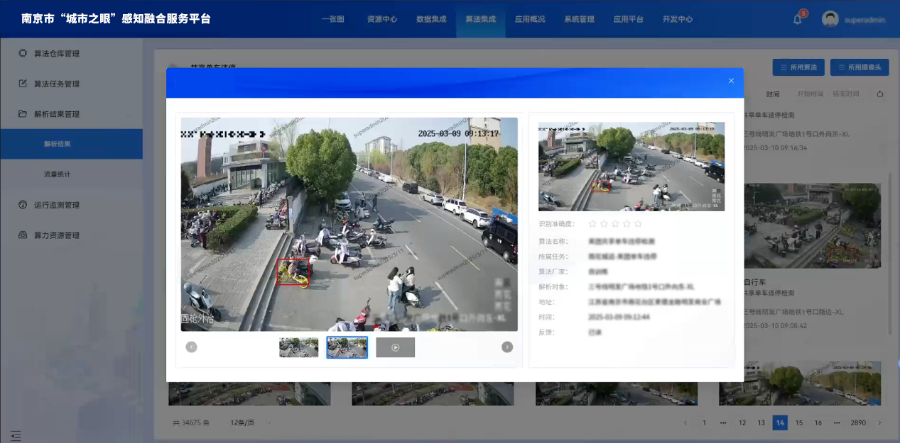Click the next thumbnail arrow in carousel
The image size is (900, 443).
[x=507, y=347]
